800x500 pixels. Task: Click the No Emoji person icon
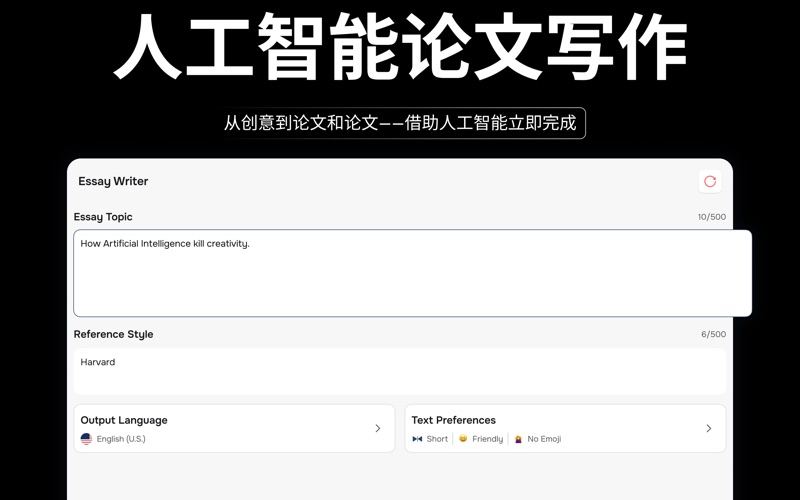tap(518, 439)
